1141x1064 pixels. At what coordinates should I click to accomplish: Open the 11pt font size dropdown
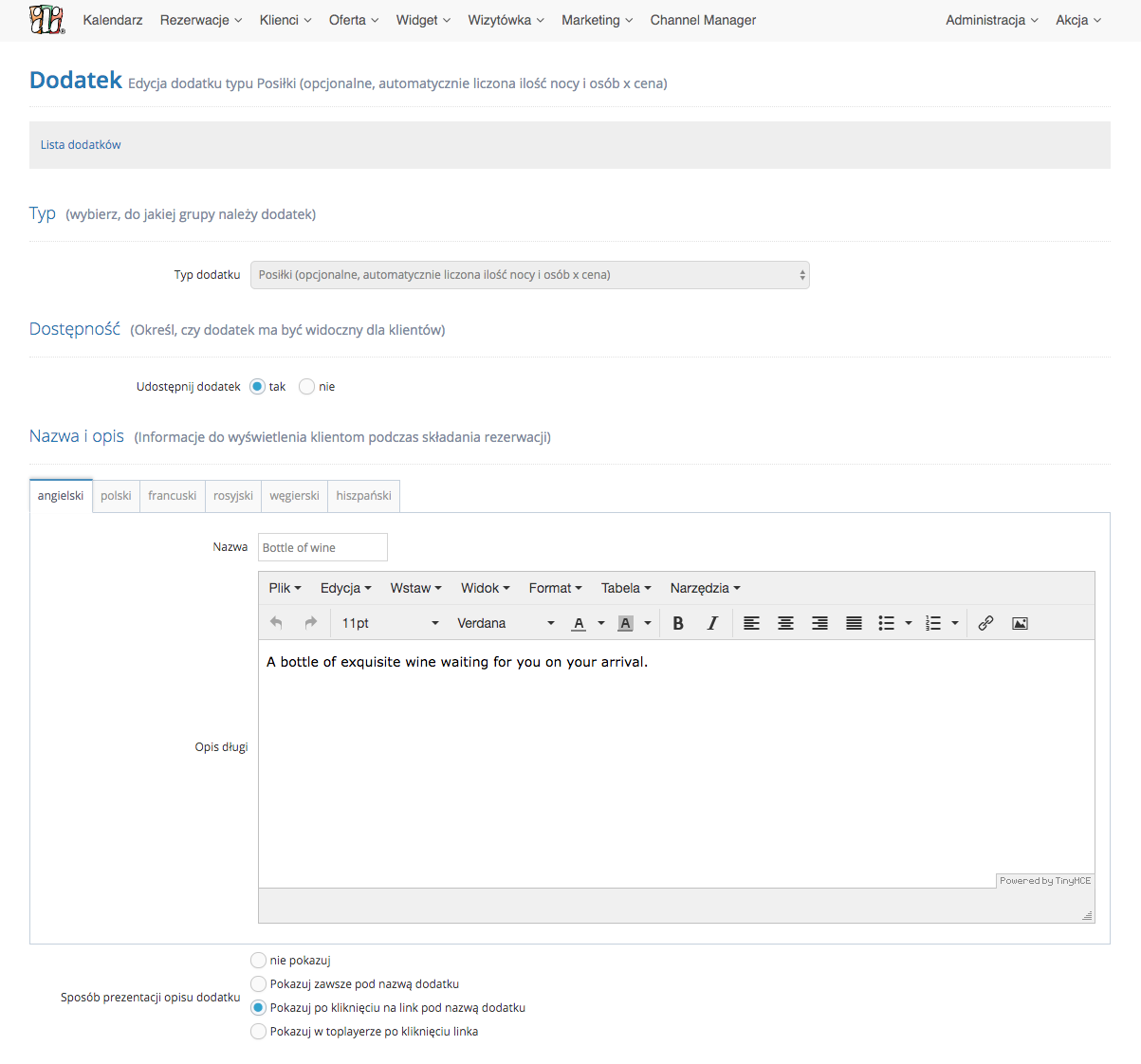point(390,623)
